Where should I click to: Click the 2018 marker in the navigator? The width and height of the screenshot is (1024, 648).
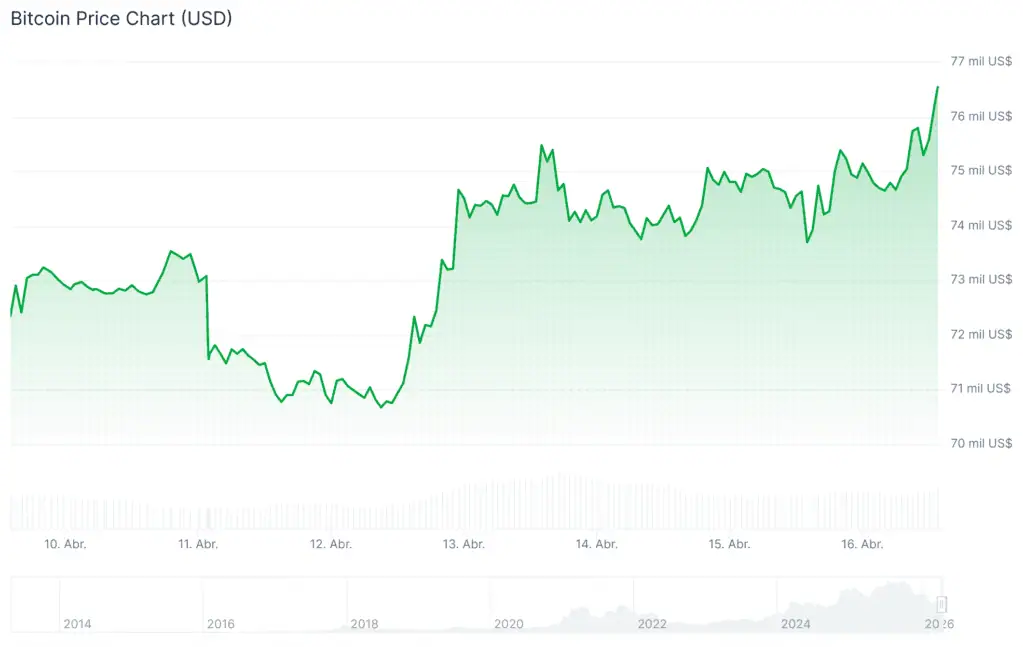(365, 624)
